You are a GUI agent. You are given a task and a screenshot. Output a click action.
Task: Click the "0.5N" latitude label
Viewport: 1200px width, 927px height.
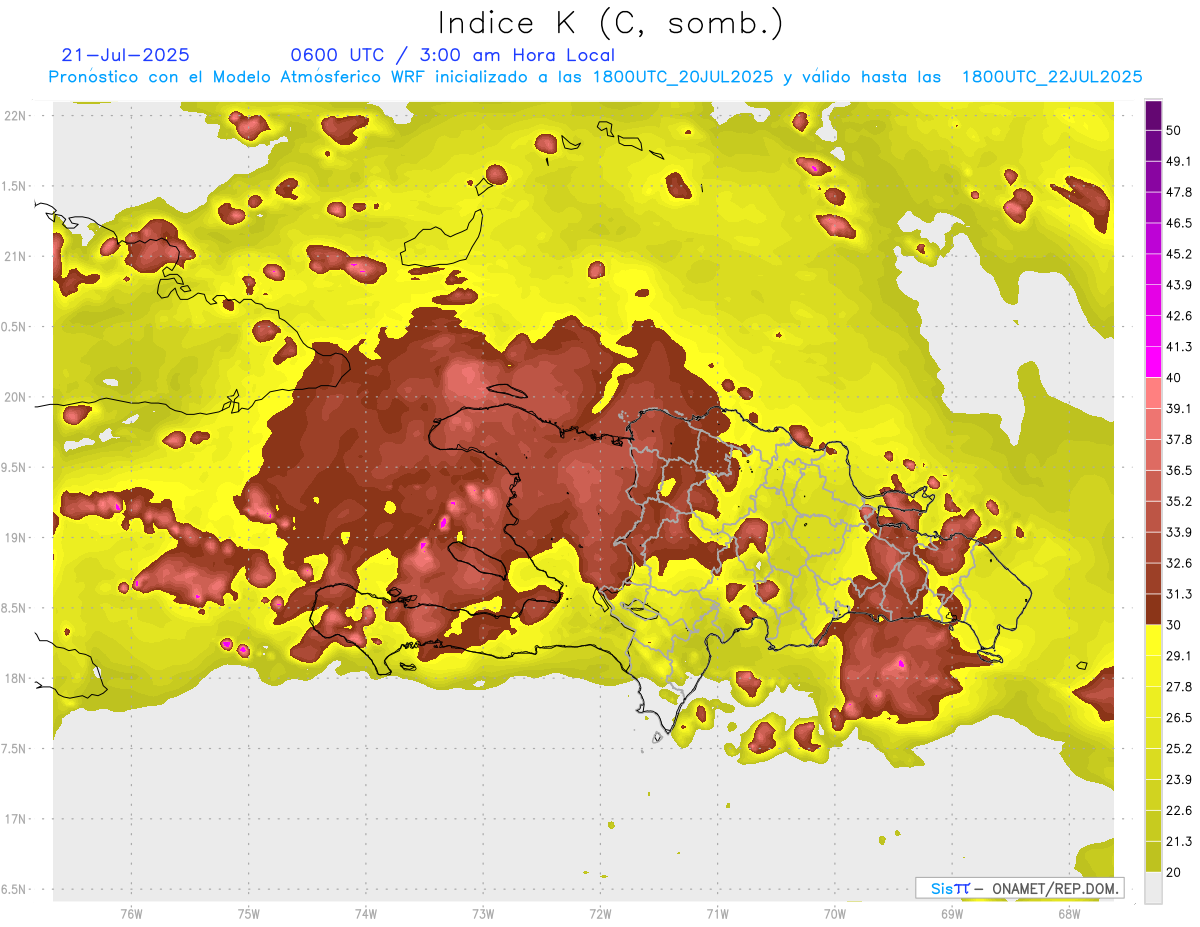(15, 327)
